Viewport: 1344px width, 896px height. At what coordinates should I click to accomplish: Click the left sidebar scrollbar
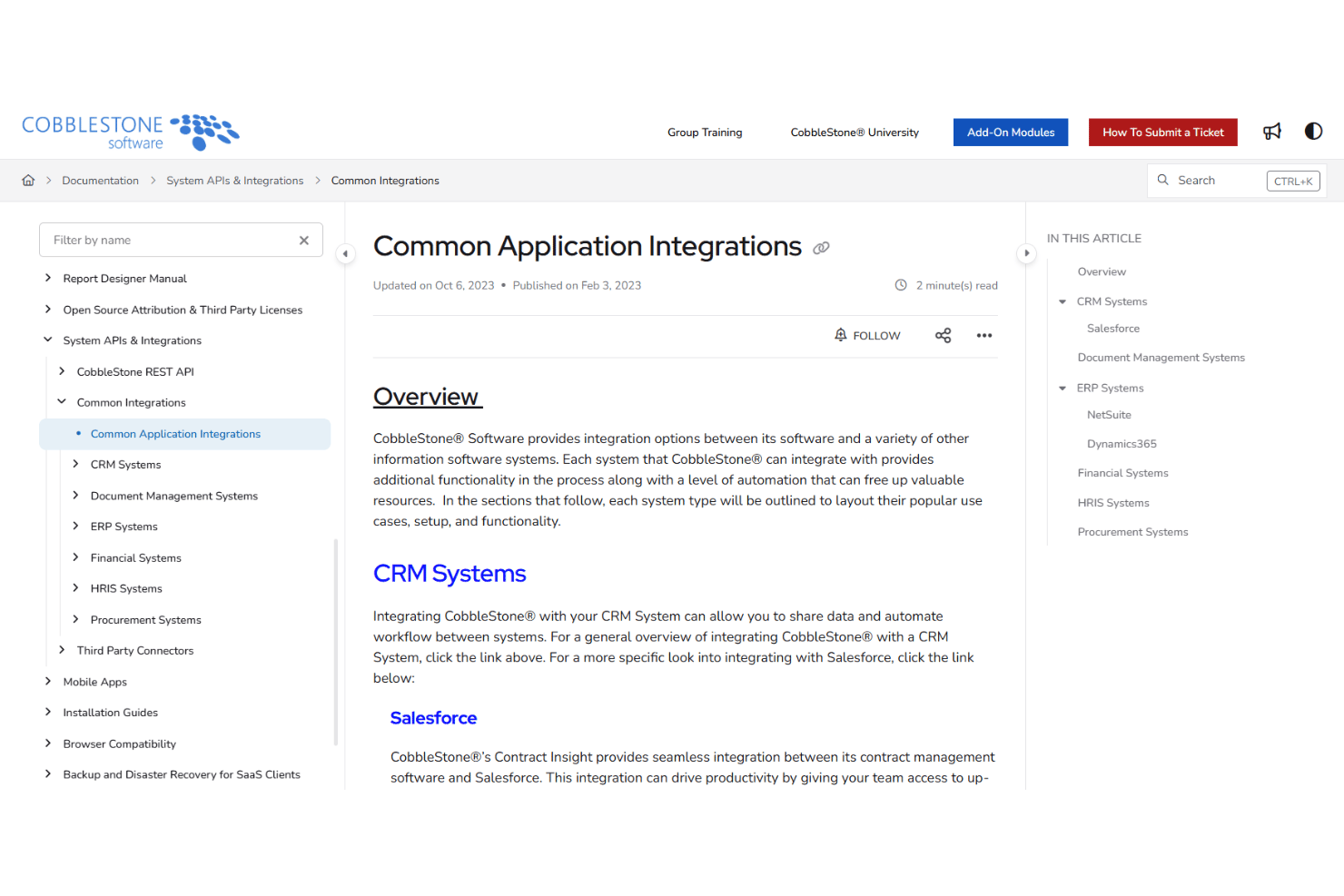(x=336, y=642)
